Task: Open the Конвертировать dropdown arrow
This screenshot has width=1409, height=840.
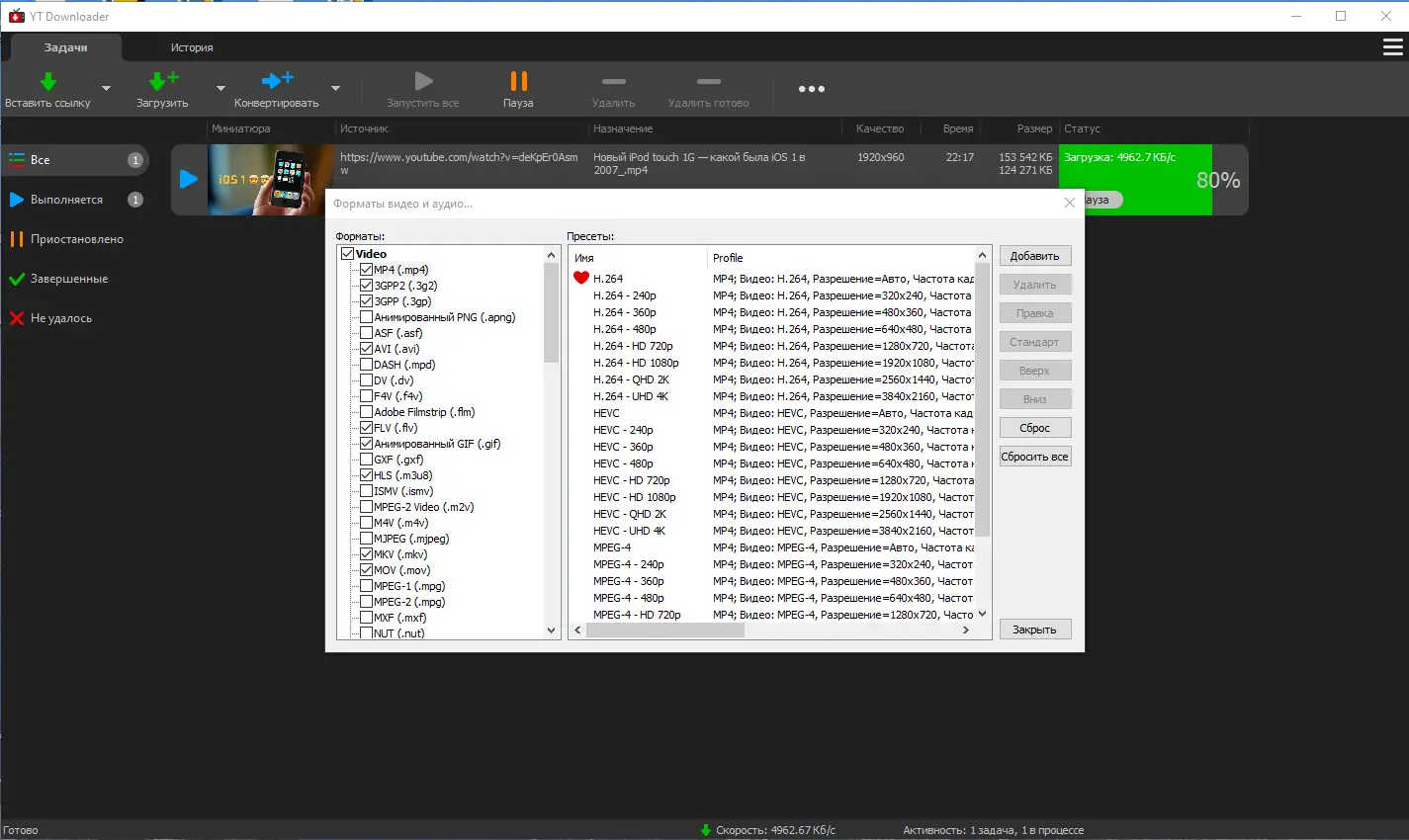Action: [x=335, y=89]
